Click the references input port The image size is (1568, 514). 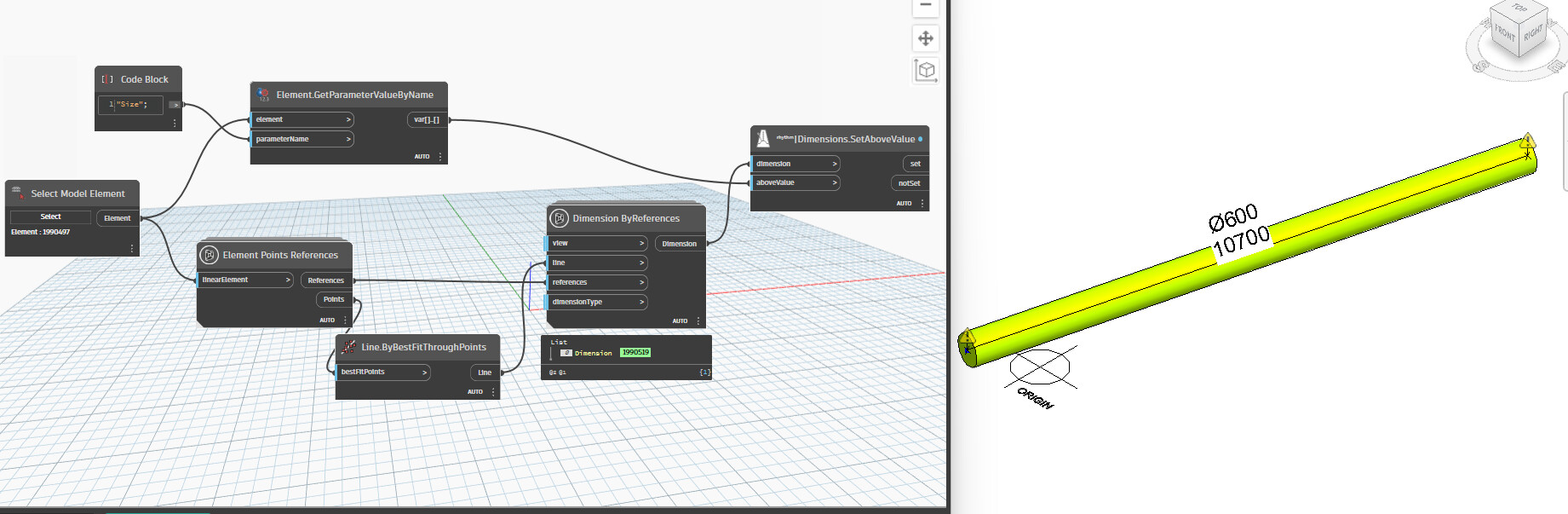tap(596, 283)
